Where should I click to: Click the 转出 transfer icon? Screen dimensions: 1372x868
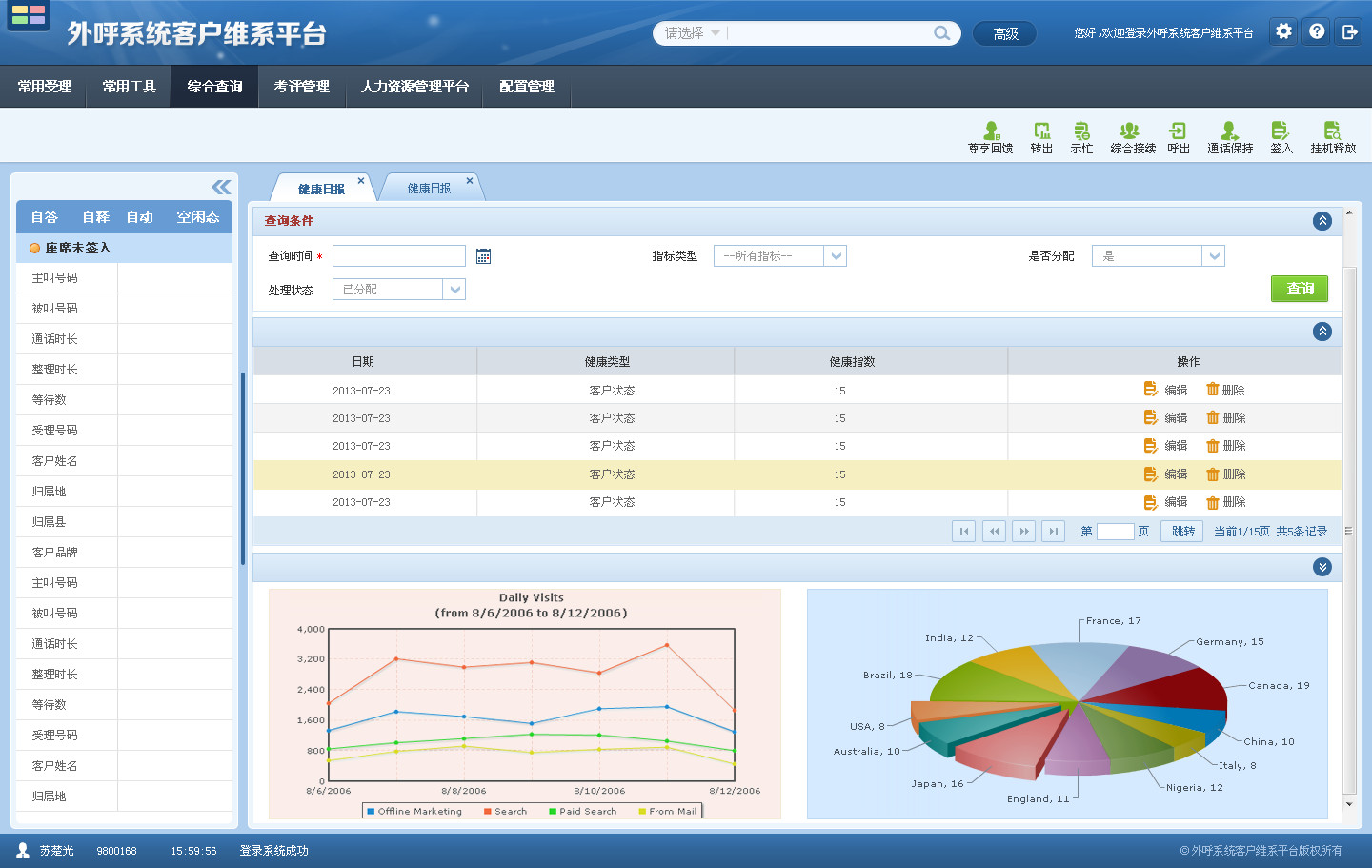[x=1041, y=137]
